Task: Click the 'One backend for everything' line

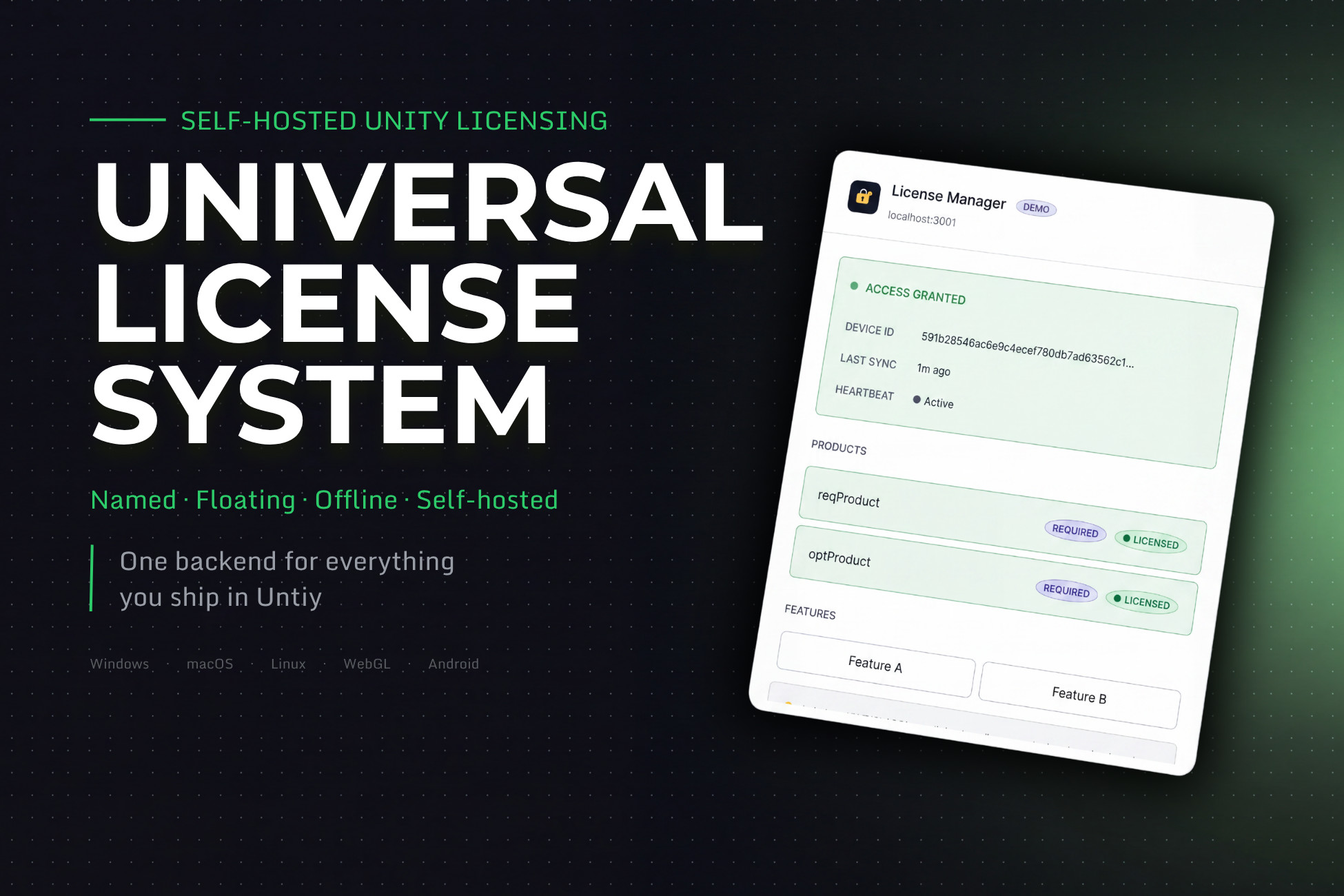Action: coord(287,562)
